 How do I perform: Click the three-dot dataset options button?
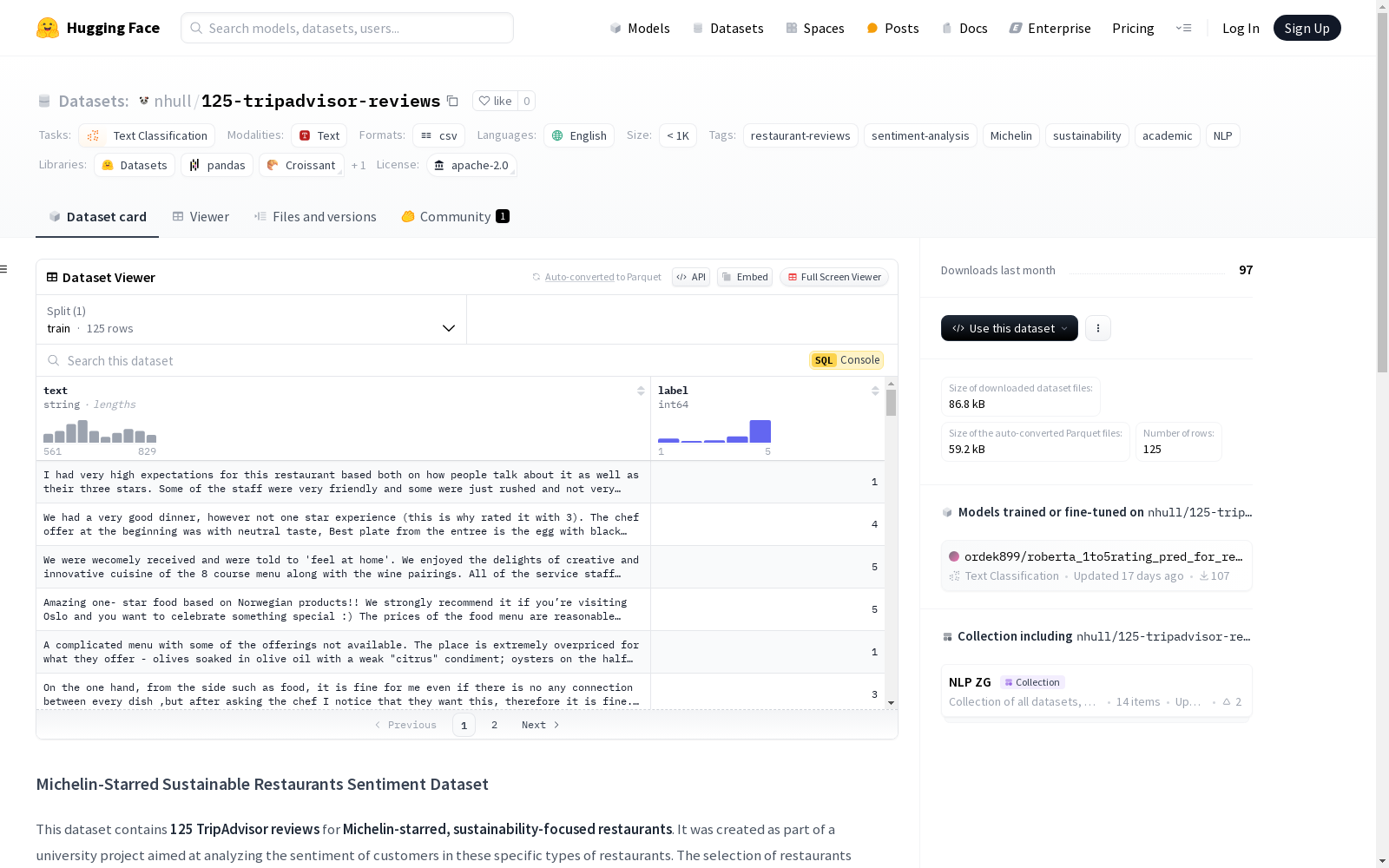click(1098, 328)
